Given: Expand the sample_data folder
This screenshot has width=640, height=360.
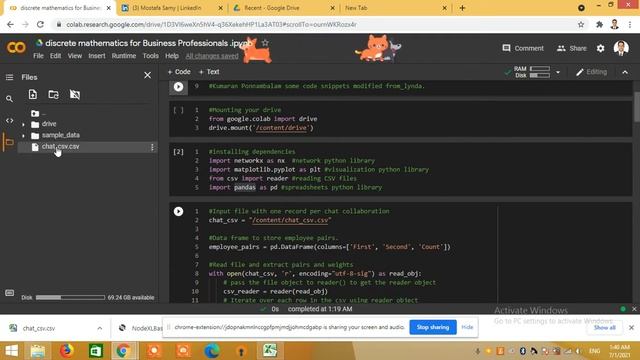Looking at the screenshot, I should (x=23, y=136).
